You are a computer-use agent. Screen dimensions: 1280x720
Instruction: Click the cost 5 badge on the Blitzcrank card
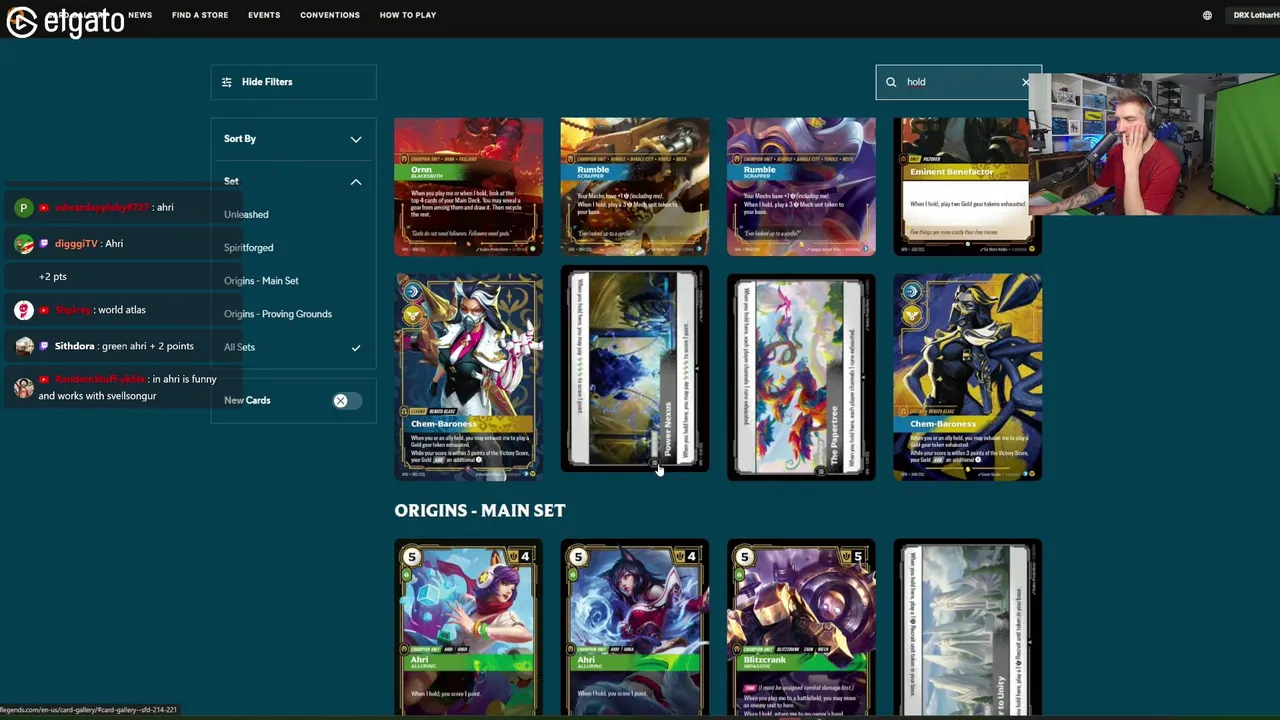click(744, 557)
